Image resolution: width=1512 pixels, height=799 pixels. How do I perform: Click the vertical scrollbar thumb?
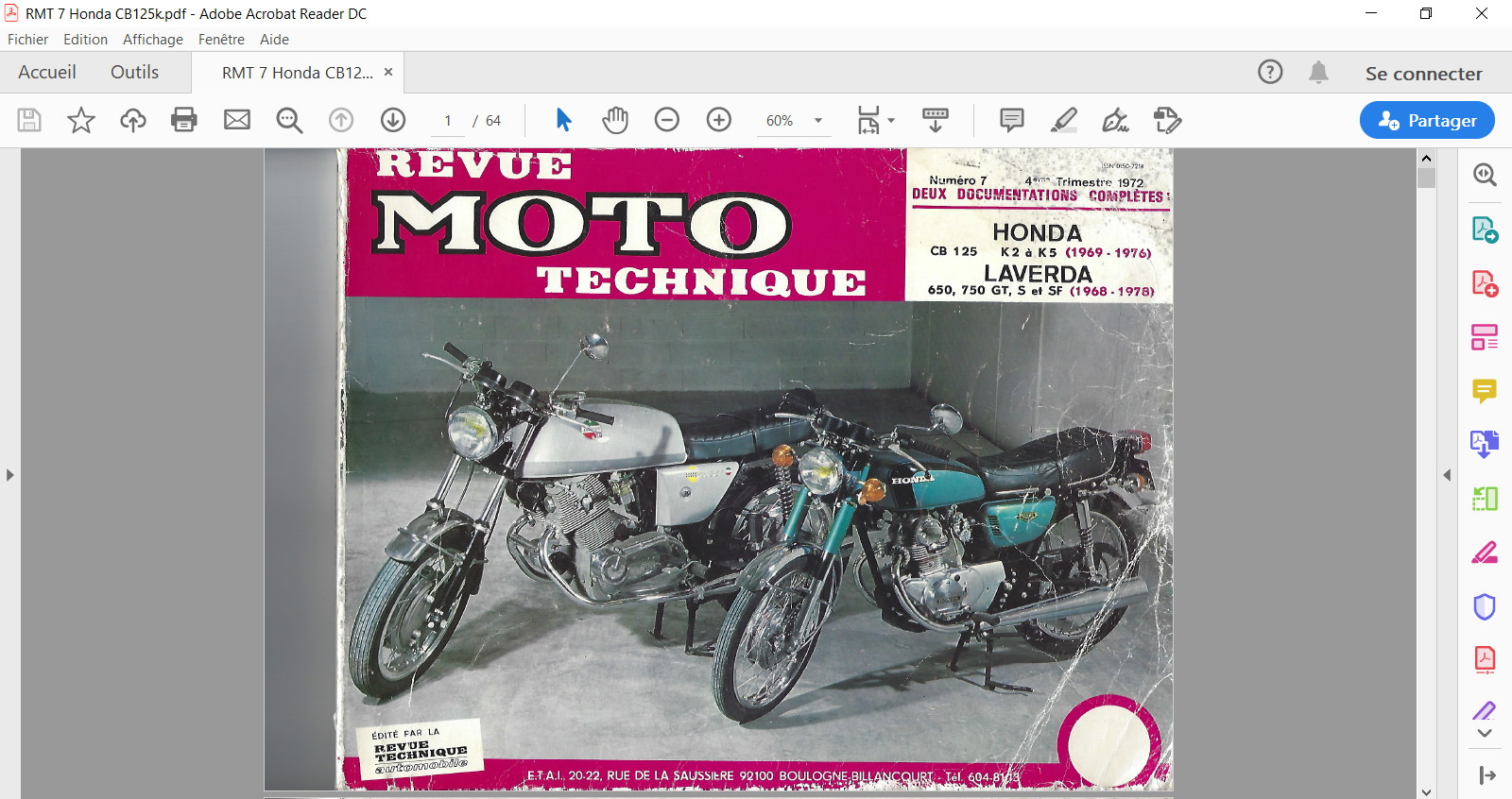click(1427, 178)
